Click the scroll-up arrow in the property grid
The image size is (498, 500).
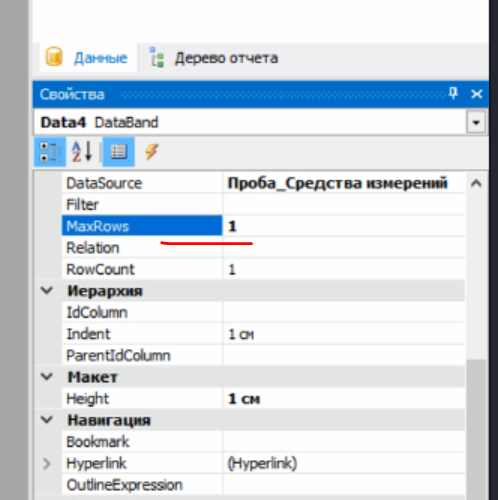pyautogui.click(x=476, y=183)
